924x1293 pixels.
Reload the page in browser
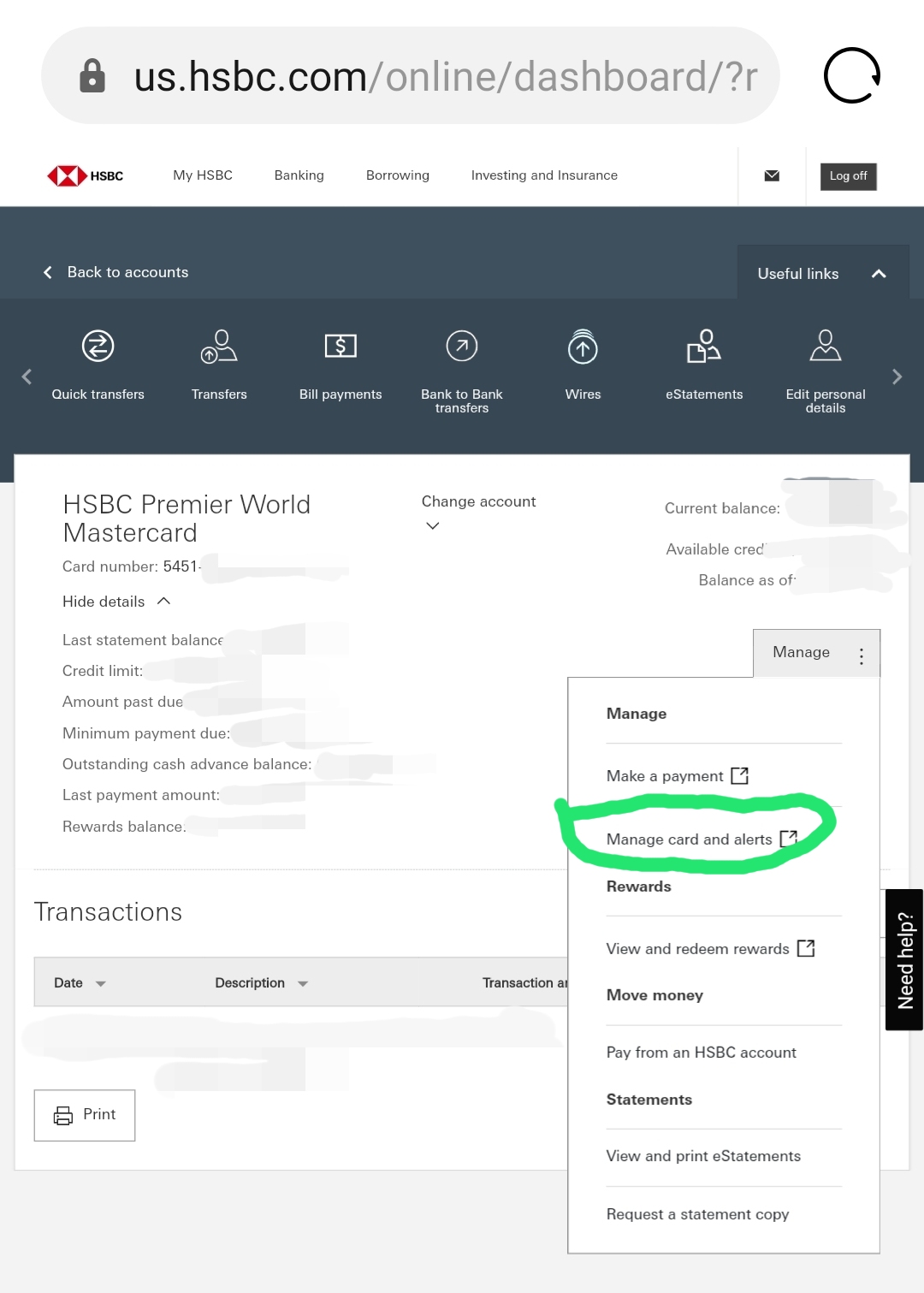pyautogui.click(x=851, y=75)
